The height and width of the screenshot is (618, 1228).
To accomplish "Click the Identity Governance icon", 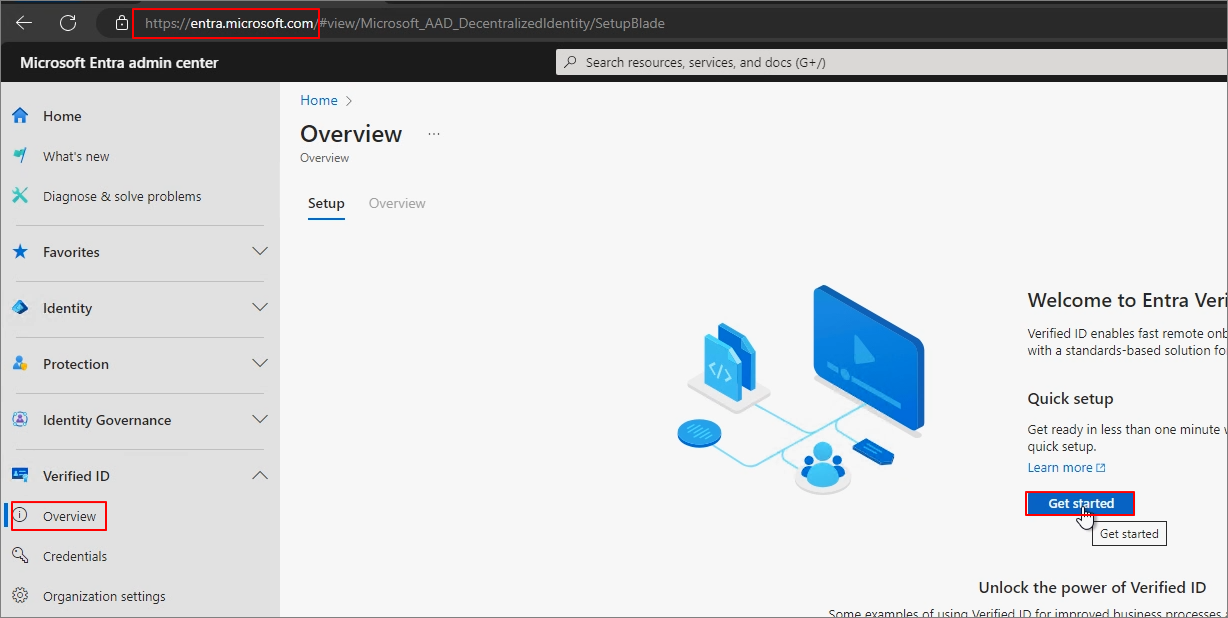I will pyautogui.click(x=20, y=420).
